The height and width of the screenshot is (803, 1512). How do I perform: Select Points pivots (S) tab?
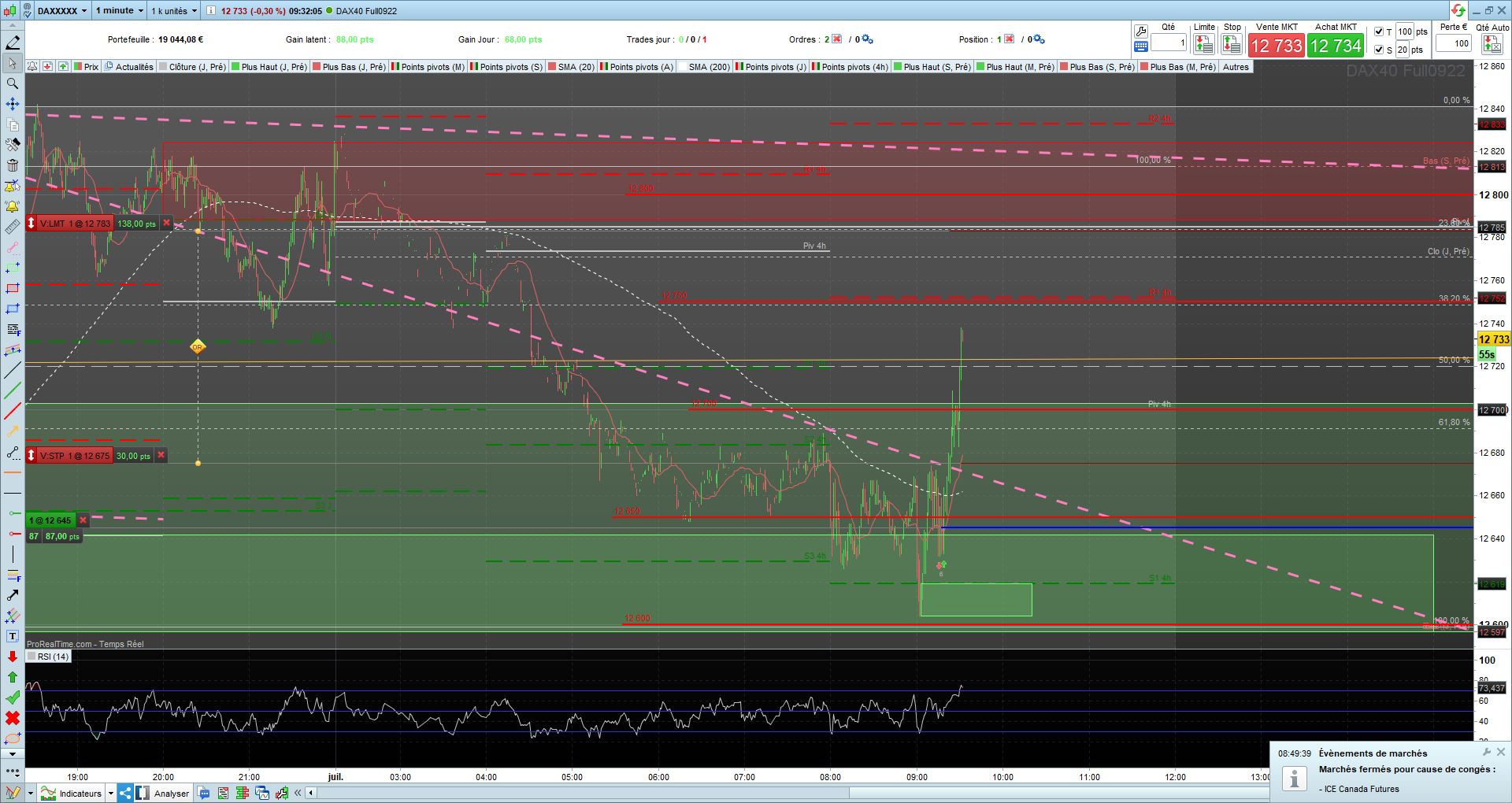(507, 67)
